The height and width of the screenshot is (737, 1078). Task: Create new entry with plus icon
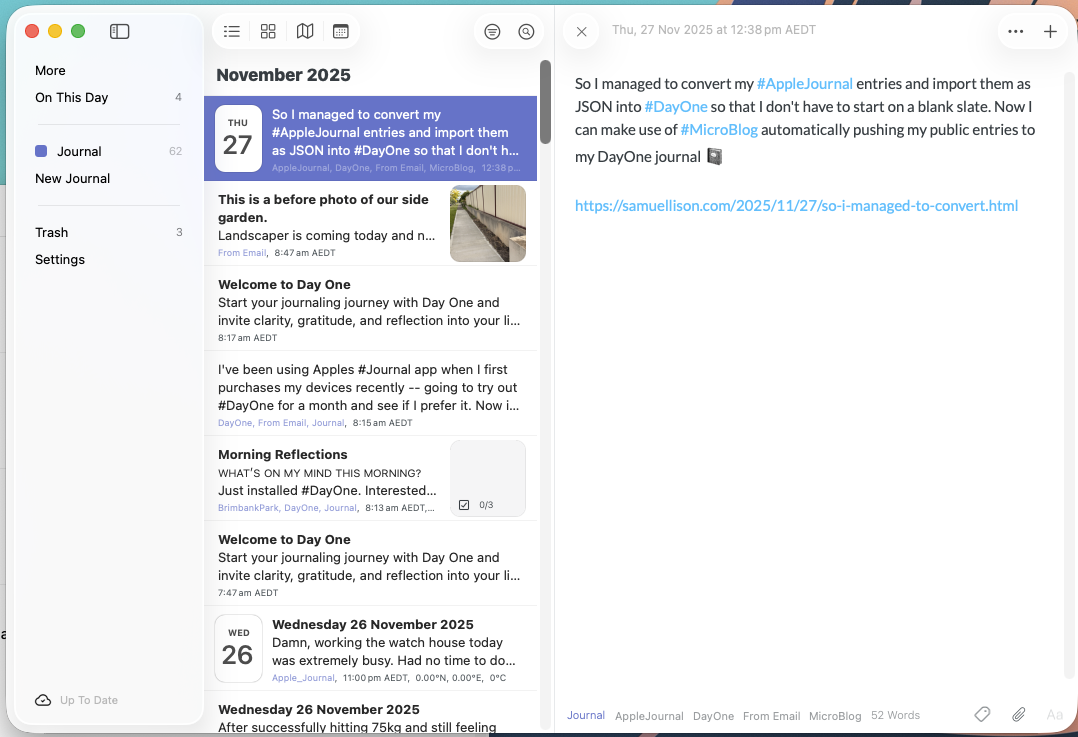1050,32
